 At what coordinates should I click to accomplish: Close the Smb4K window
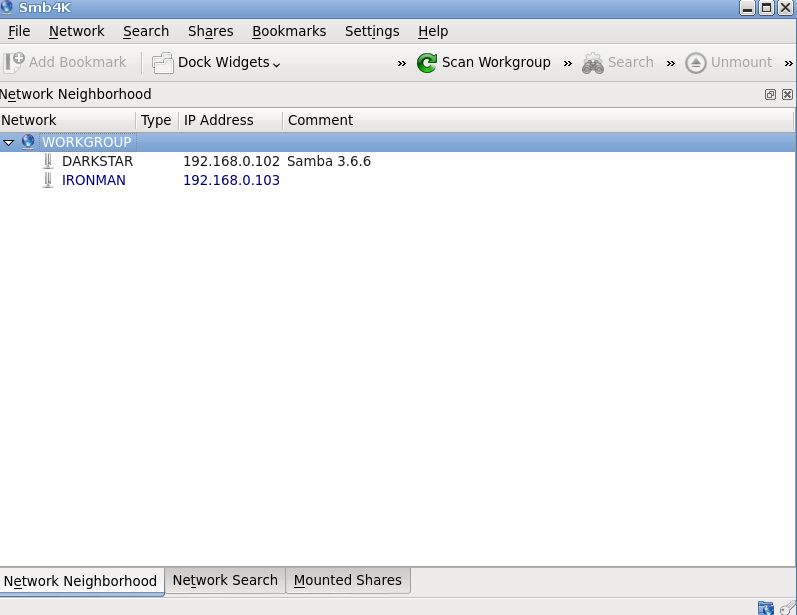click(x=785, y=8)
